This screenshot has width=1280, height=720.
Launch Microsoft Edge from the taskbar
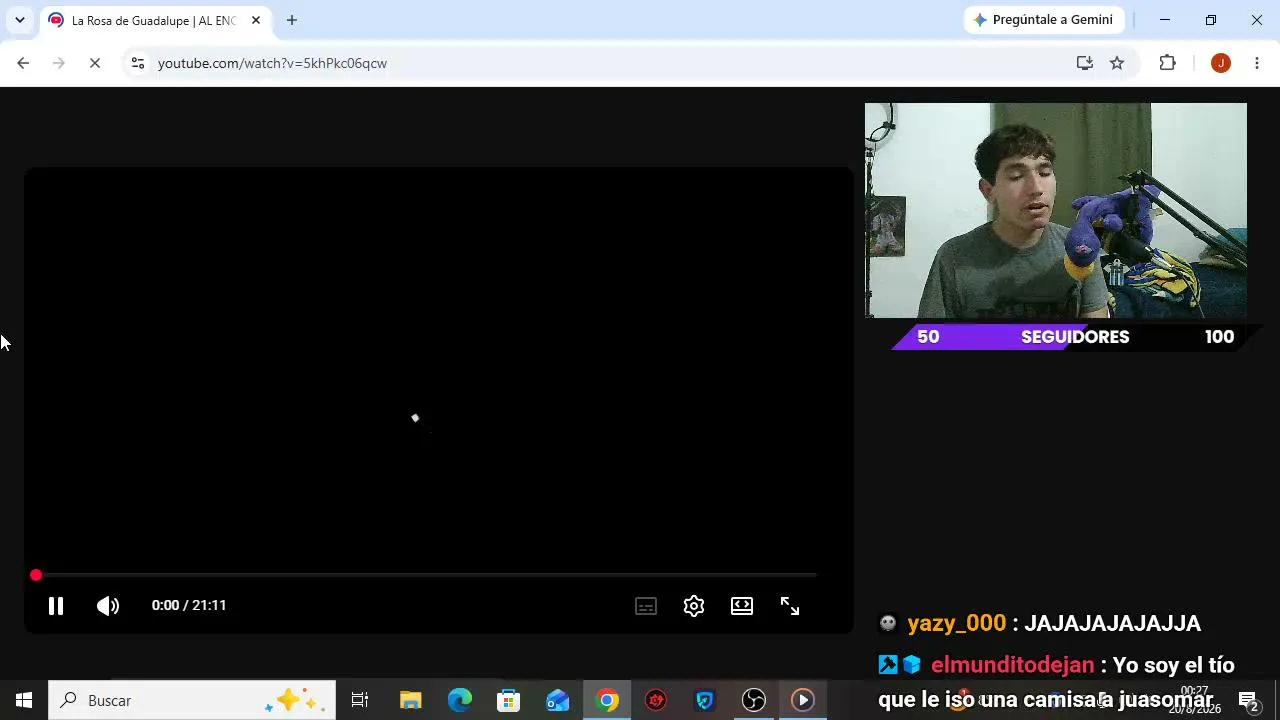(x=459, y=700)
